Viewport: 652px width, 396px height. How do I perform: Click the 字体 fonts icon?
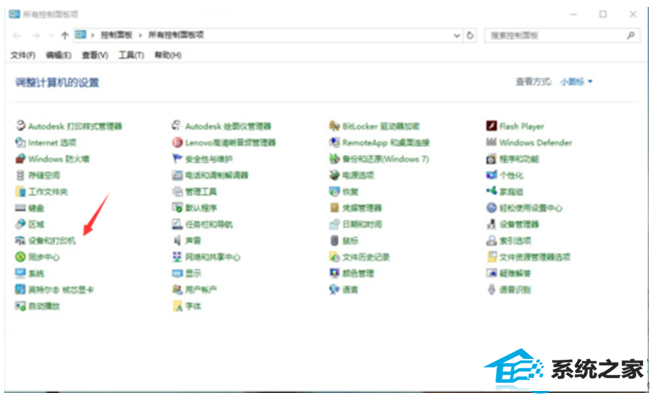coord(178,306)
